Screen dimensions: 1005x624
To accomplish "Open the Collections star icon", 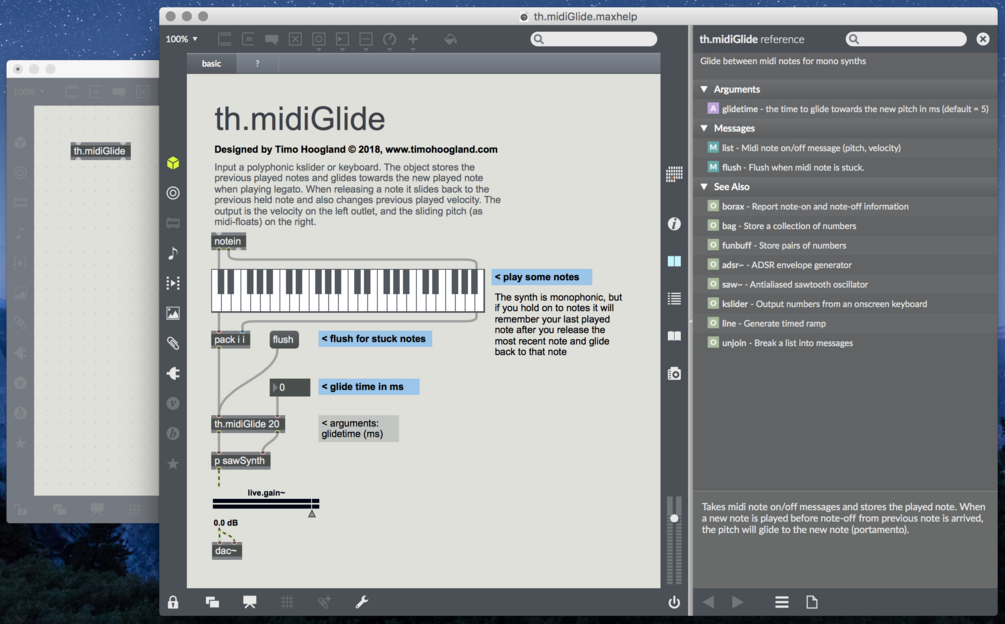I will [x=173, y=464].
